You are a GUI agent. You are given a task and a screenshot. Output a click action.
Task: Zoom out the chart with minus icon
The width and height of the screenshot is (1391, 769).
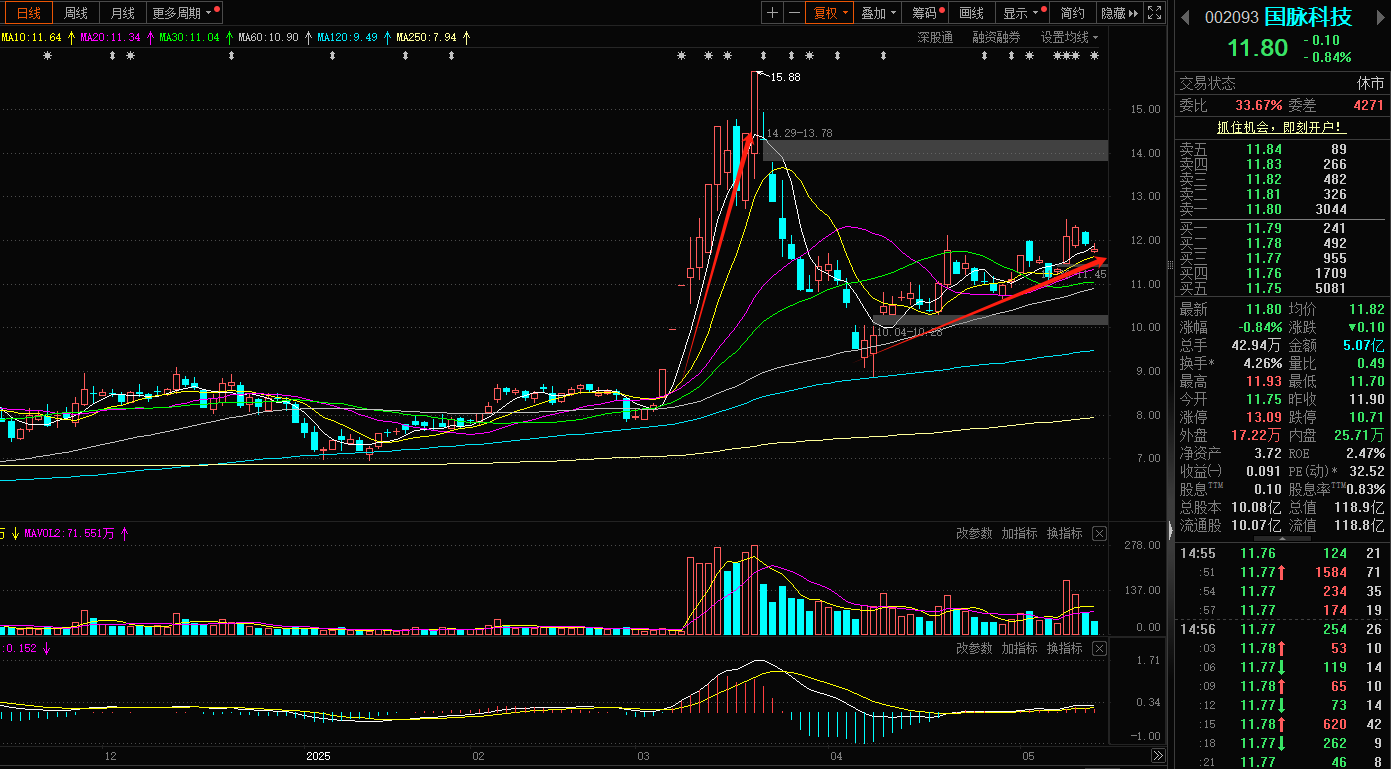794,13
